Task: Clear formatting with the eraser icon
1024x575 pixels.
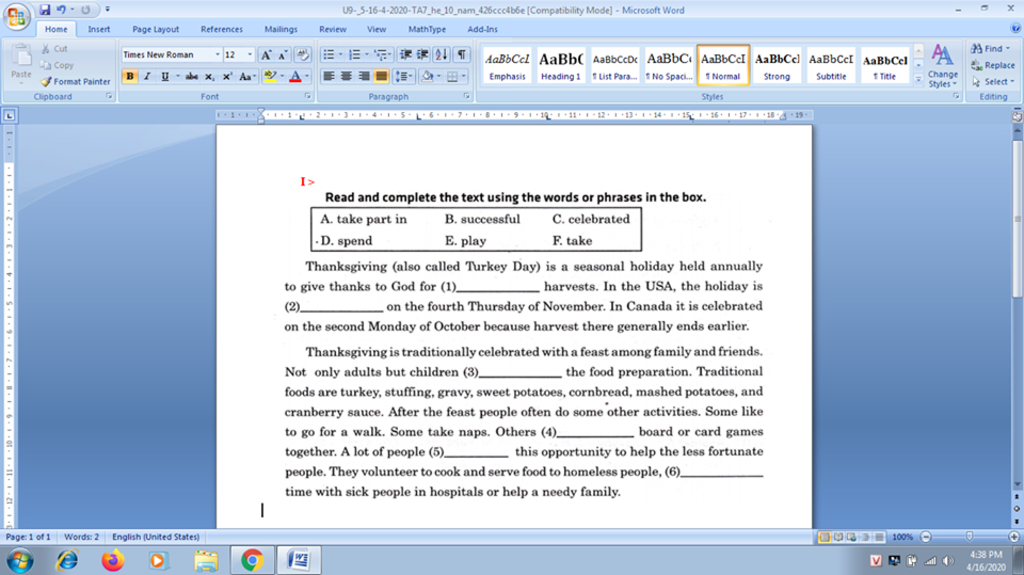Action: point(302,55)
